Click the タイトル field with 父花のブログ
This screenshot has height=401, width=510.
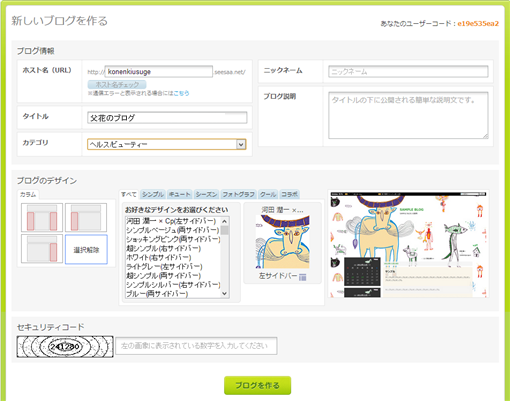[x=167, y=118]
